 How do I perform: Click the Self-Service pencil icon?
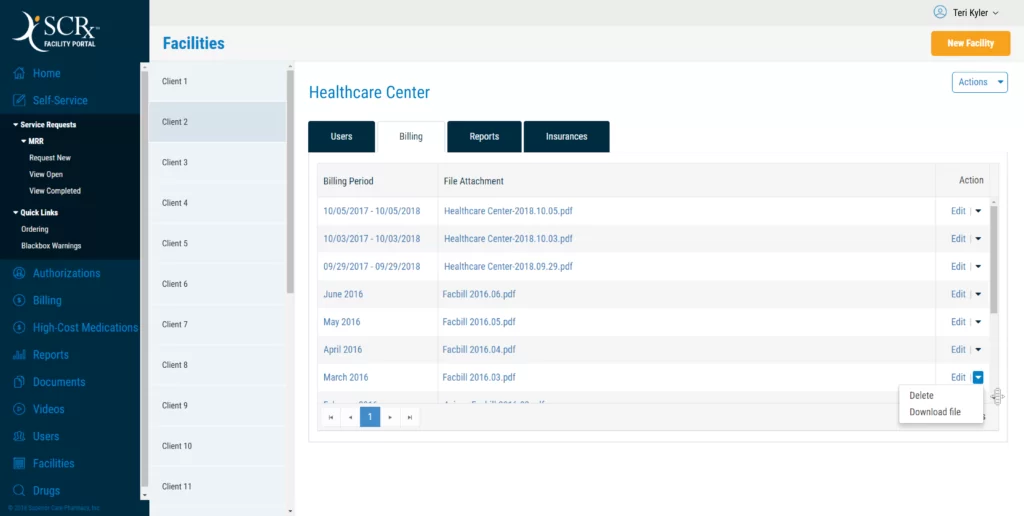[20, 101]
